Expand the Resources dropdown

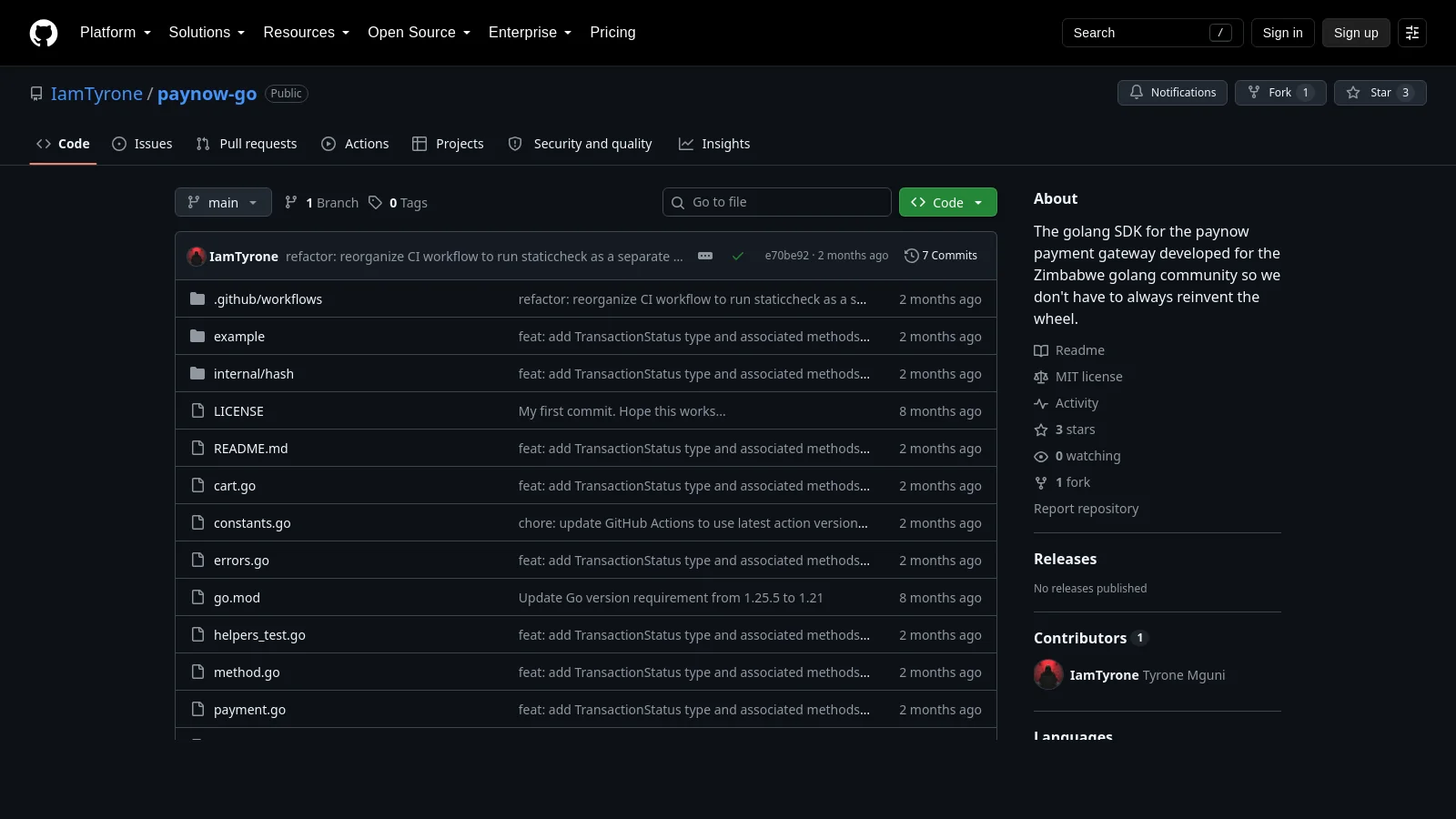307,33
